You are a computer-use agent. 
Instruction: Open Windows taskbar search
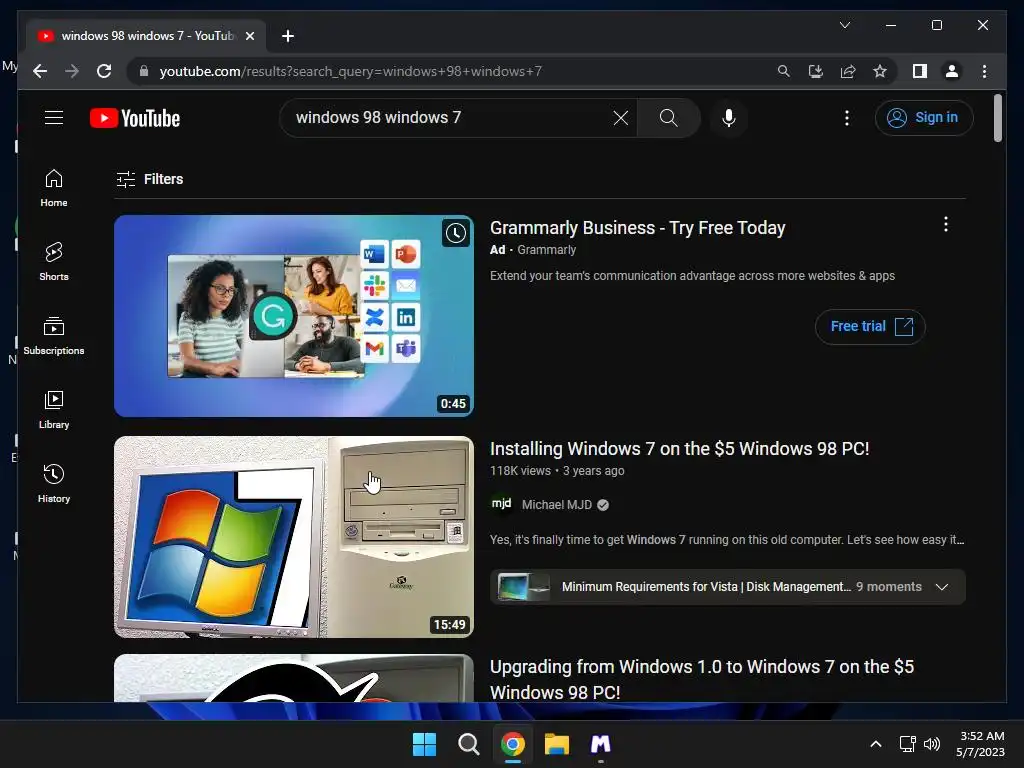pos(468,744)
